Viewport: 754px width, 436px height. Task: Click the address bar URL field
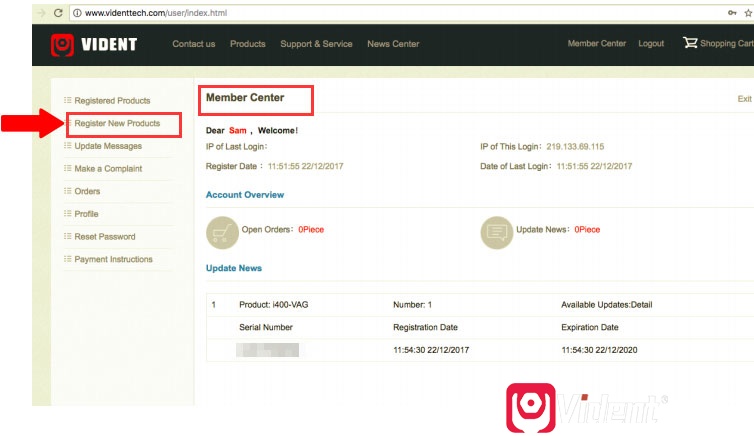(x=394, y=13)
